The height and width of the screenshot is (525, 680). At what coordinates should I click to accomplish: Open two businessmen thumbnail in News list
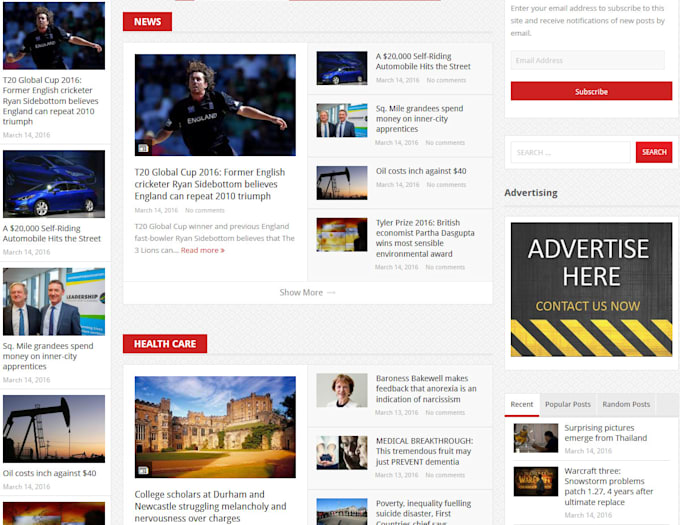pyautogui.click(x=342, y=120)
